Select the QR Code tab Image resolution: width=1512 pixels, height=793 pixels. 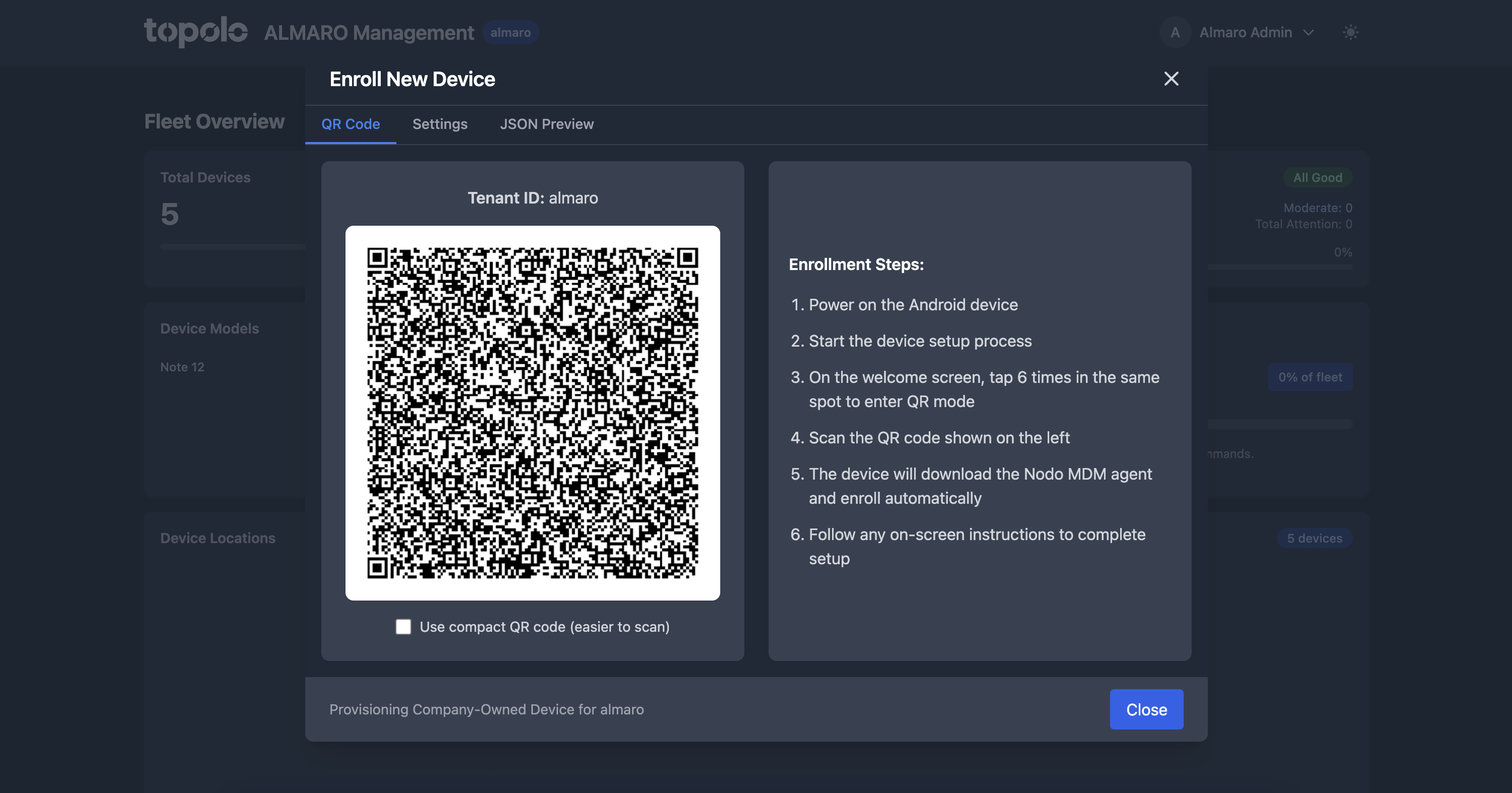[351, 124]
